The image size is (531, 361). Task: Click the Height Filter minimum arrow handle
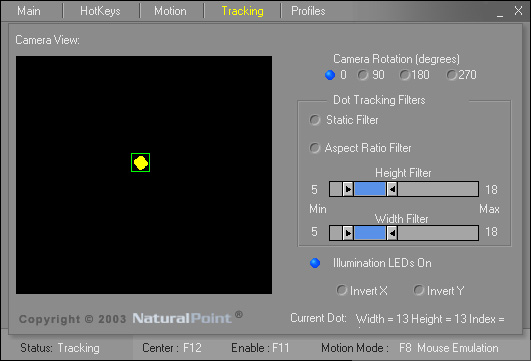[x=348, y=189]
